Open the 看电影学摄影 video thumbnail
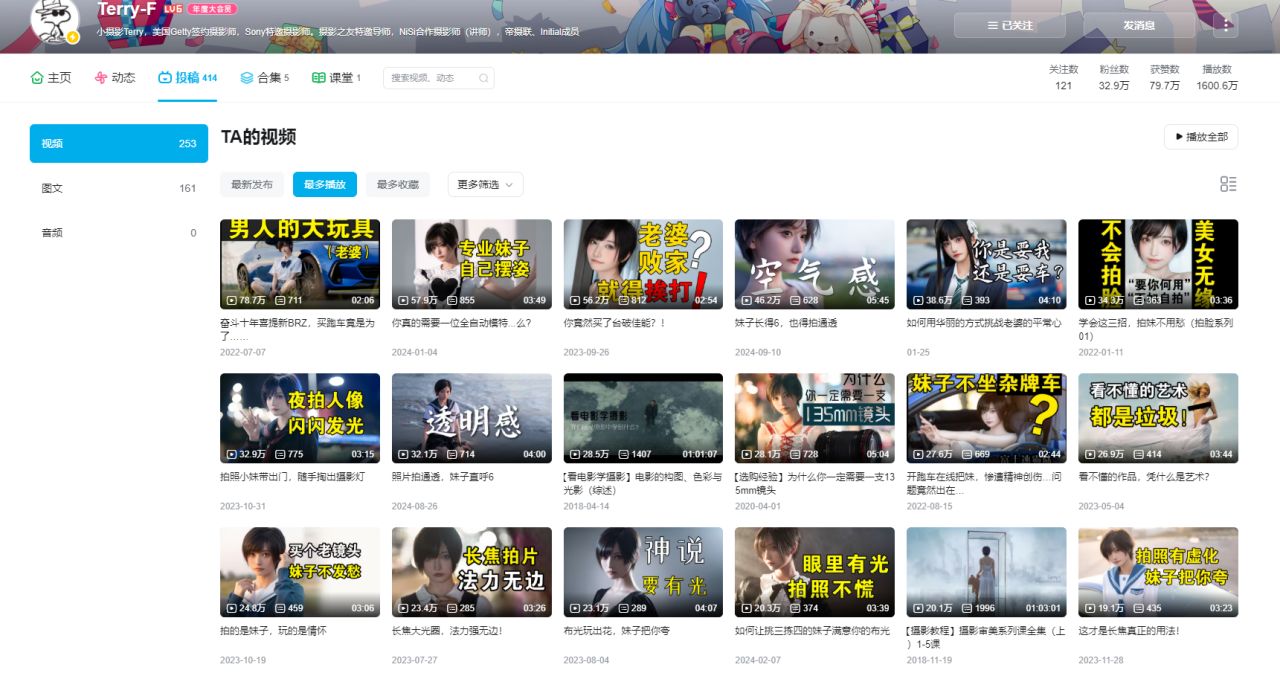This screenshot has width=1280, height=673. point(643,418)
